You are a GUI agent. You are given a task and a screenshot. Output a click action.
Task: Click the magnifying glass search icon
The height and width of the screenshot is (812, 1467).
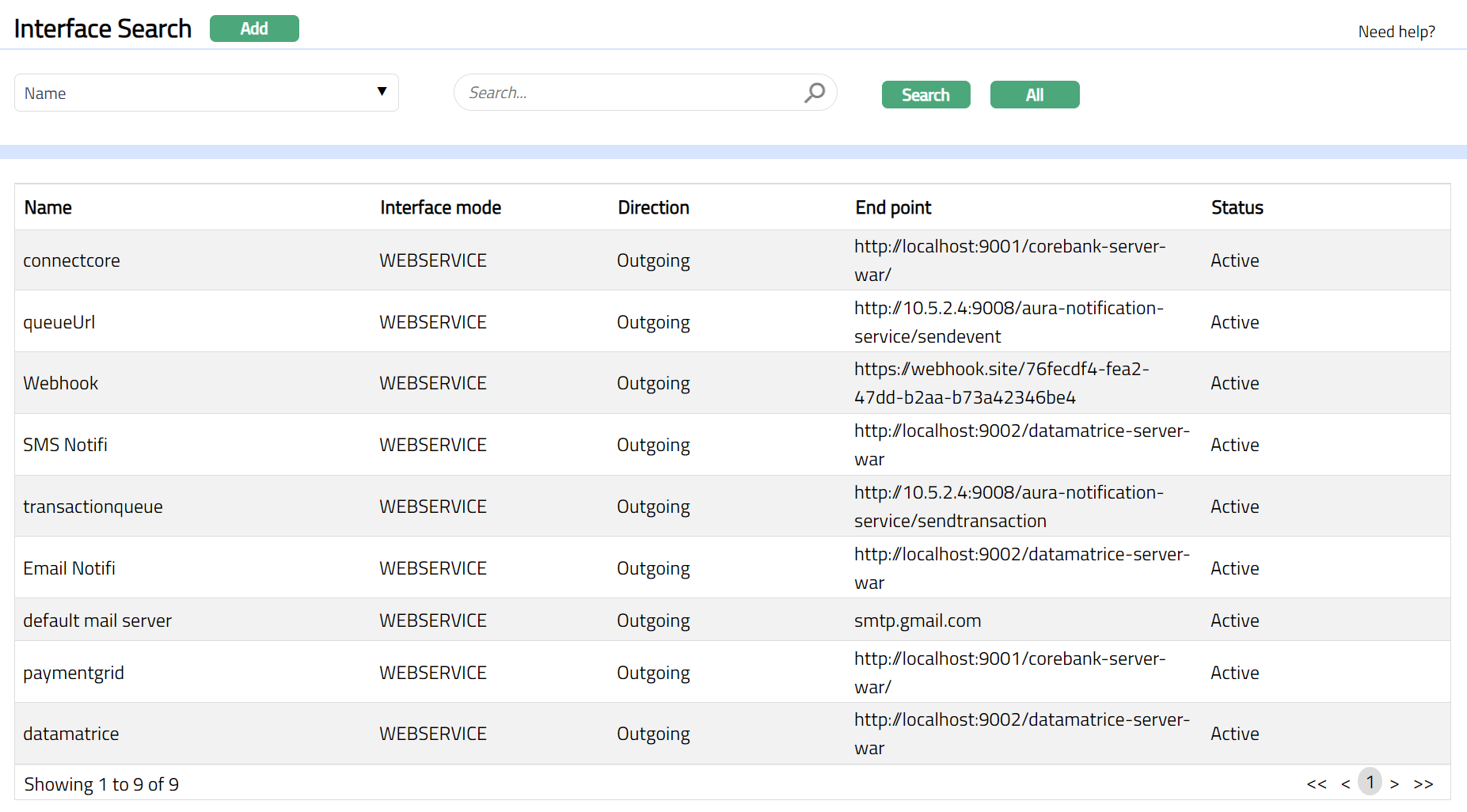pos(814,93)
